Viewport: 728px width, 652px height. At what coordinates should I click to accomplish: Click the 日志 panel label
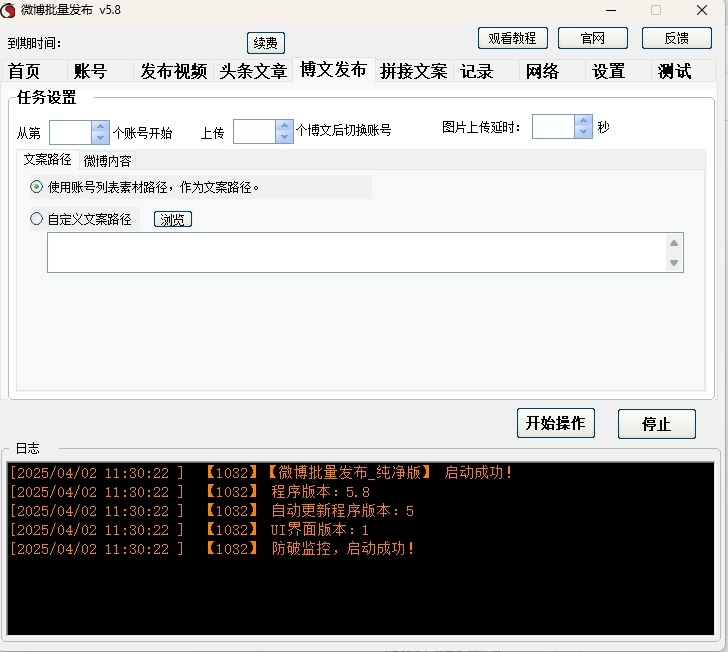click(x=27, y=448)
